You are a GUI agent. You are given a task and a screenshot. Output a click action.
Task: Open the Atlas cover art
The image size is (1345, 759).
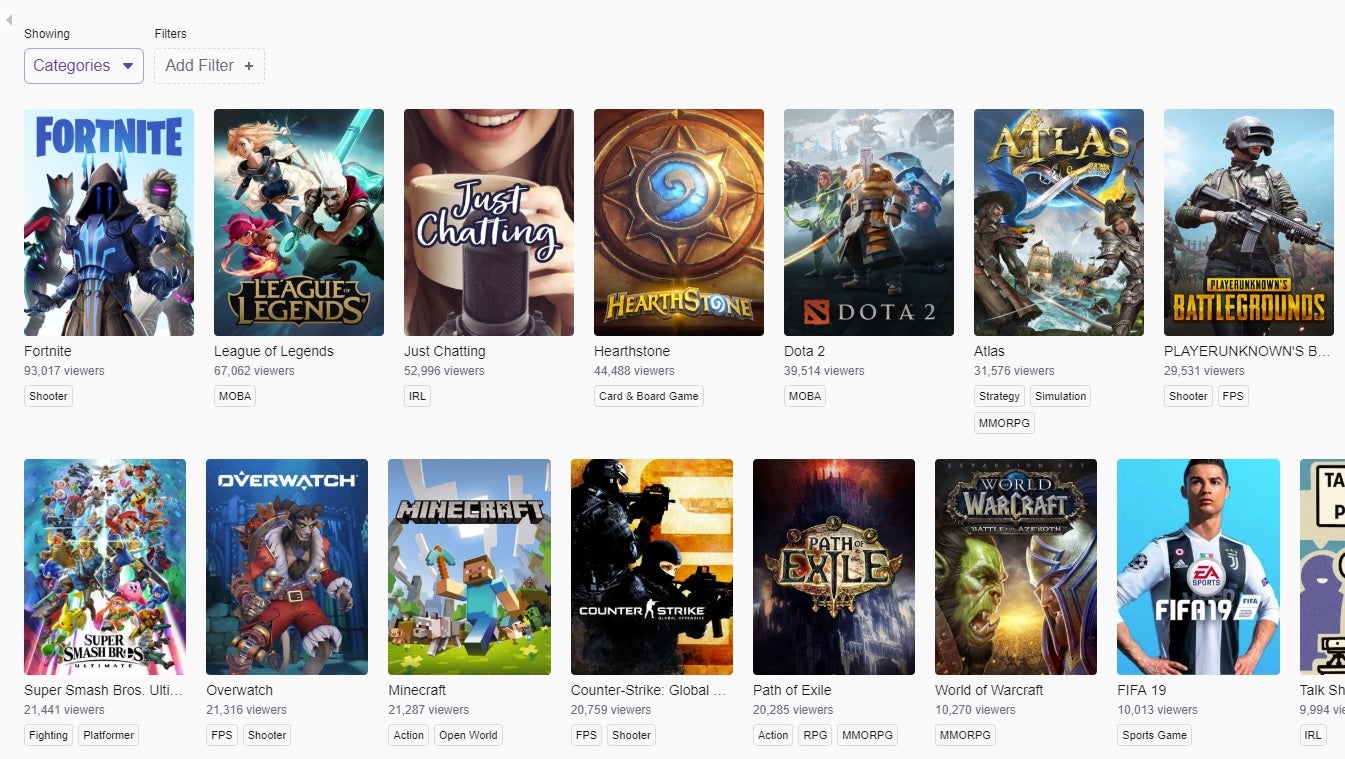click(1059, 222)
